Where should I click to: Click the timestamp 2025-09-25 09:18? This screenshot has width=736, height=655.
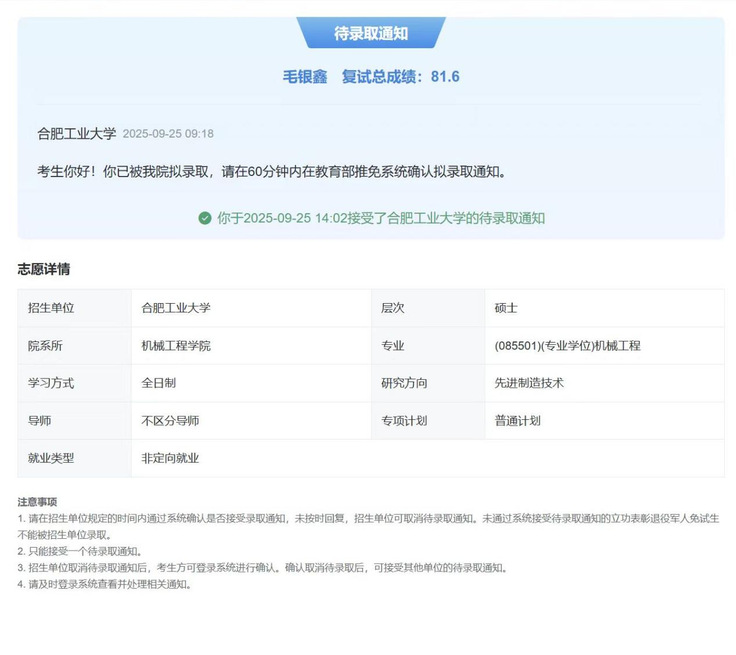tap(168, 134)
